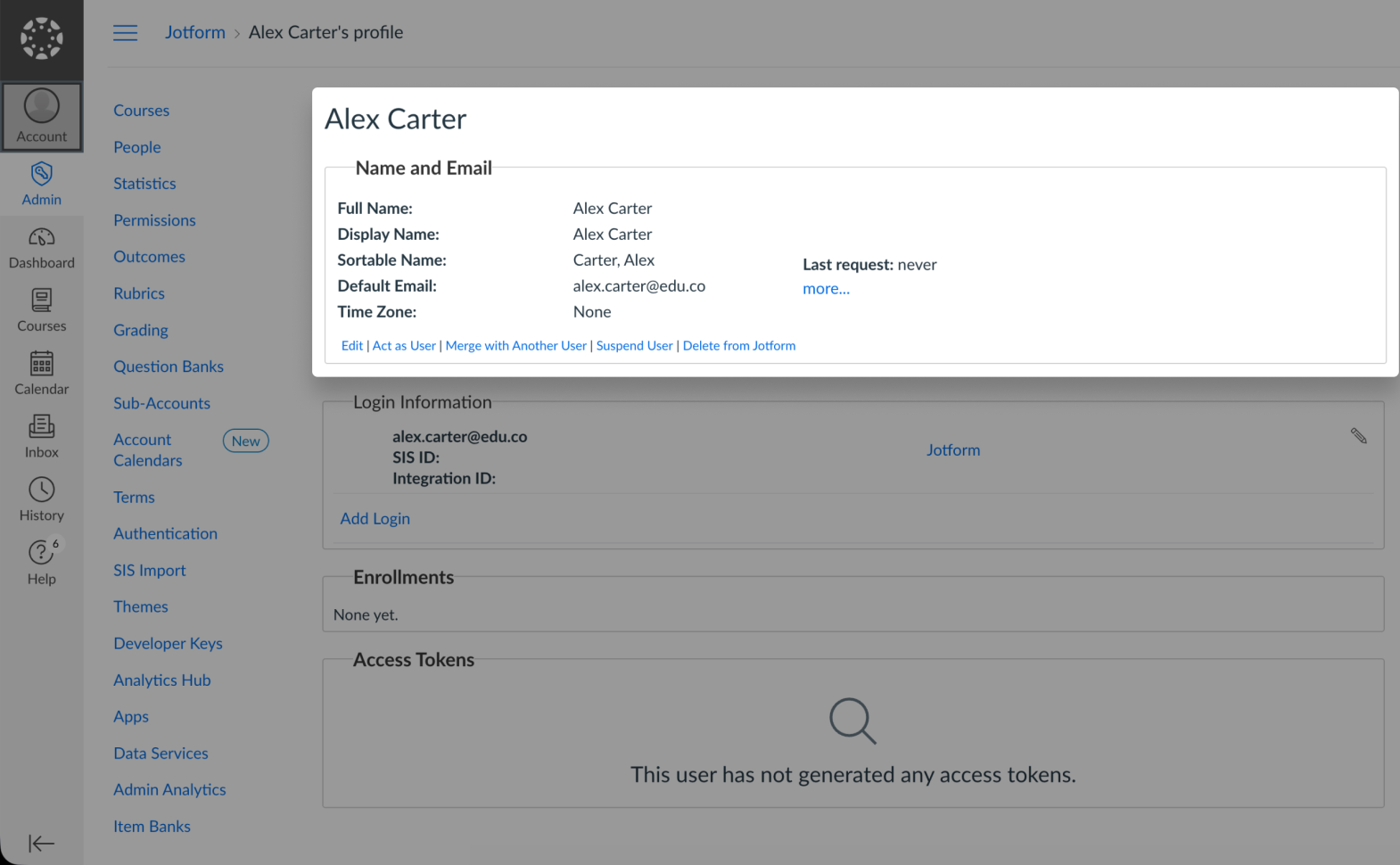Open the History clock icon
This screenshot has width=1400, height=865.
tap(42, 499)
